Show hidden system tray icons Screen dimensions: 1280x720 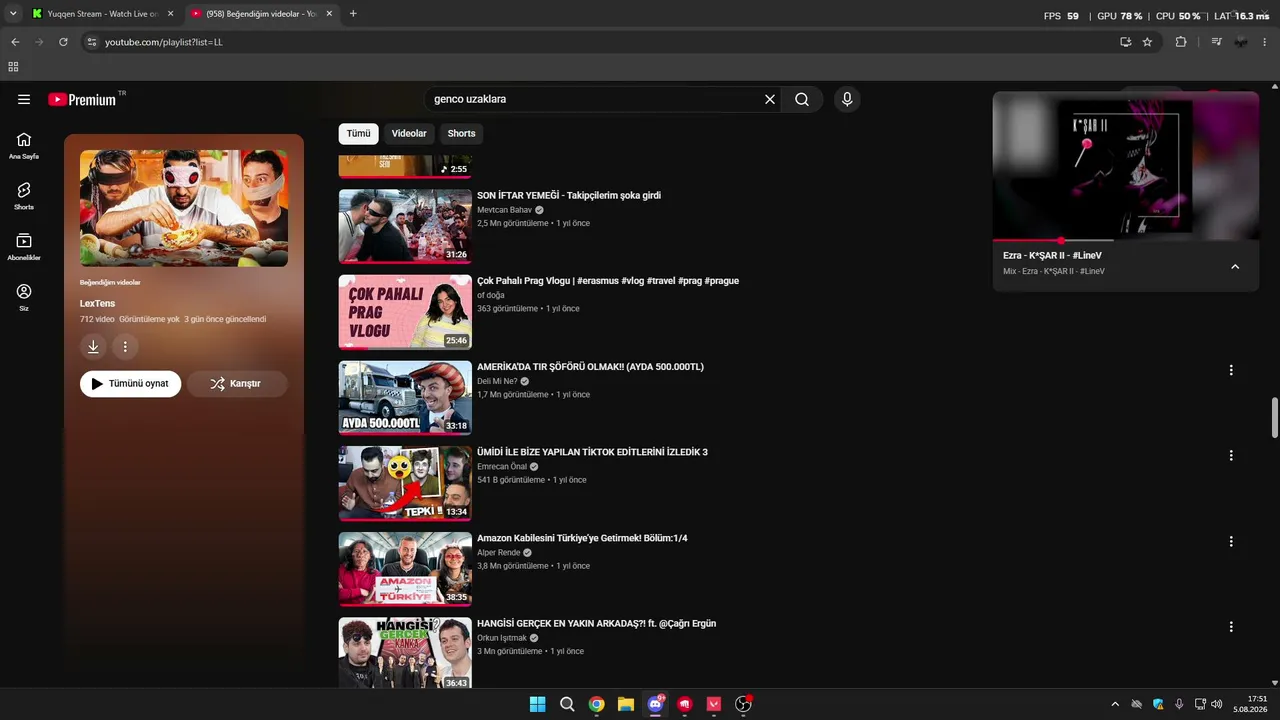click(x=1115, y=704)
